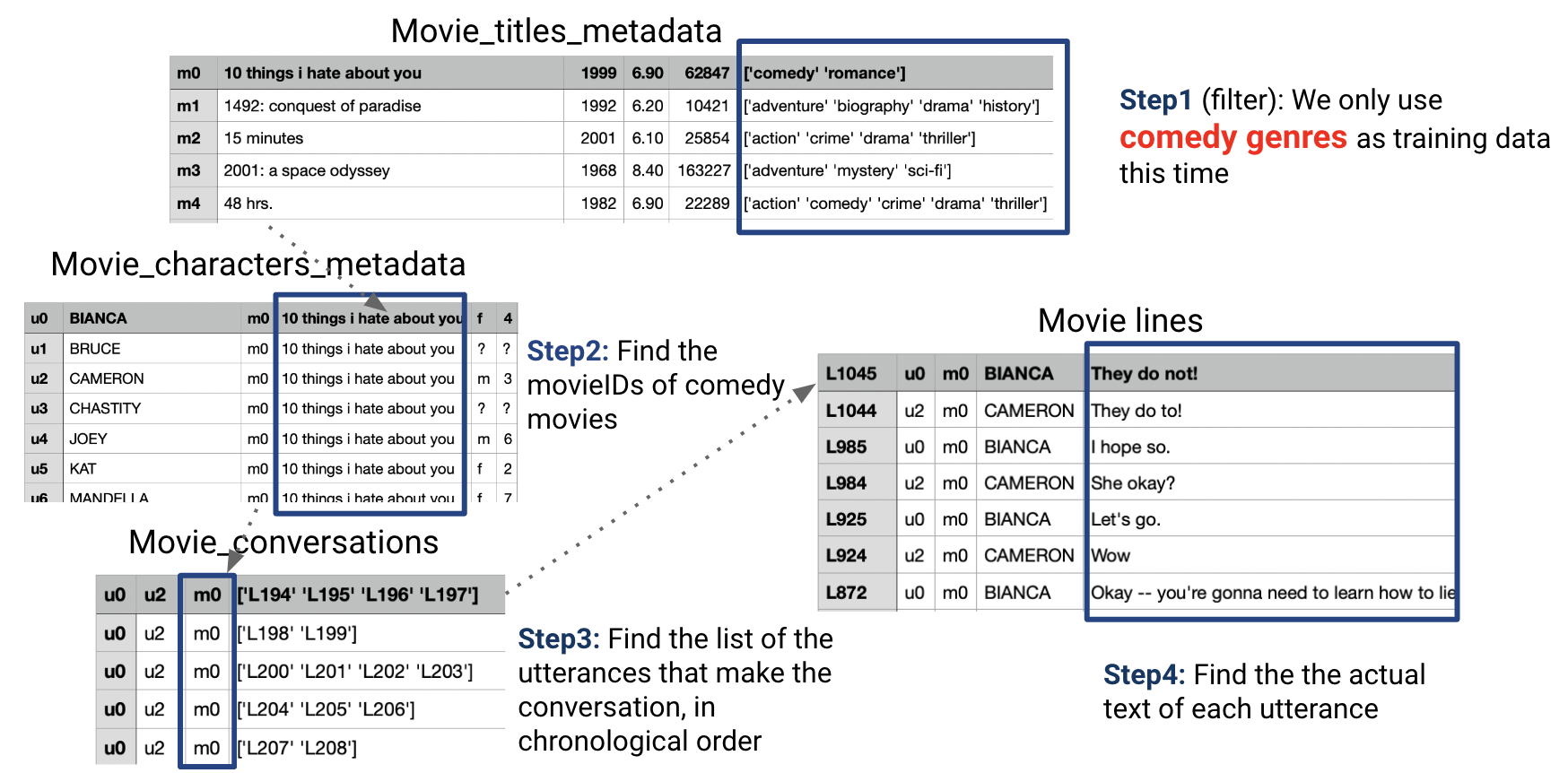Select the '2001: a space odyssey' title cell

click(307, 170)
